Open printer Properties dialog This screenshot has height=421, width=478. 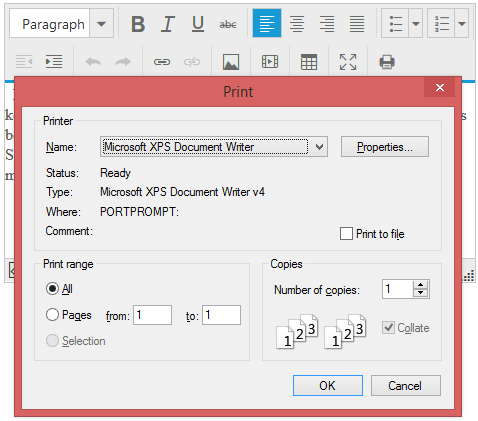click(385, 147)
